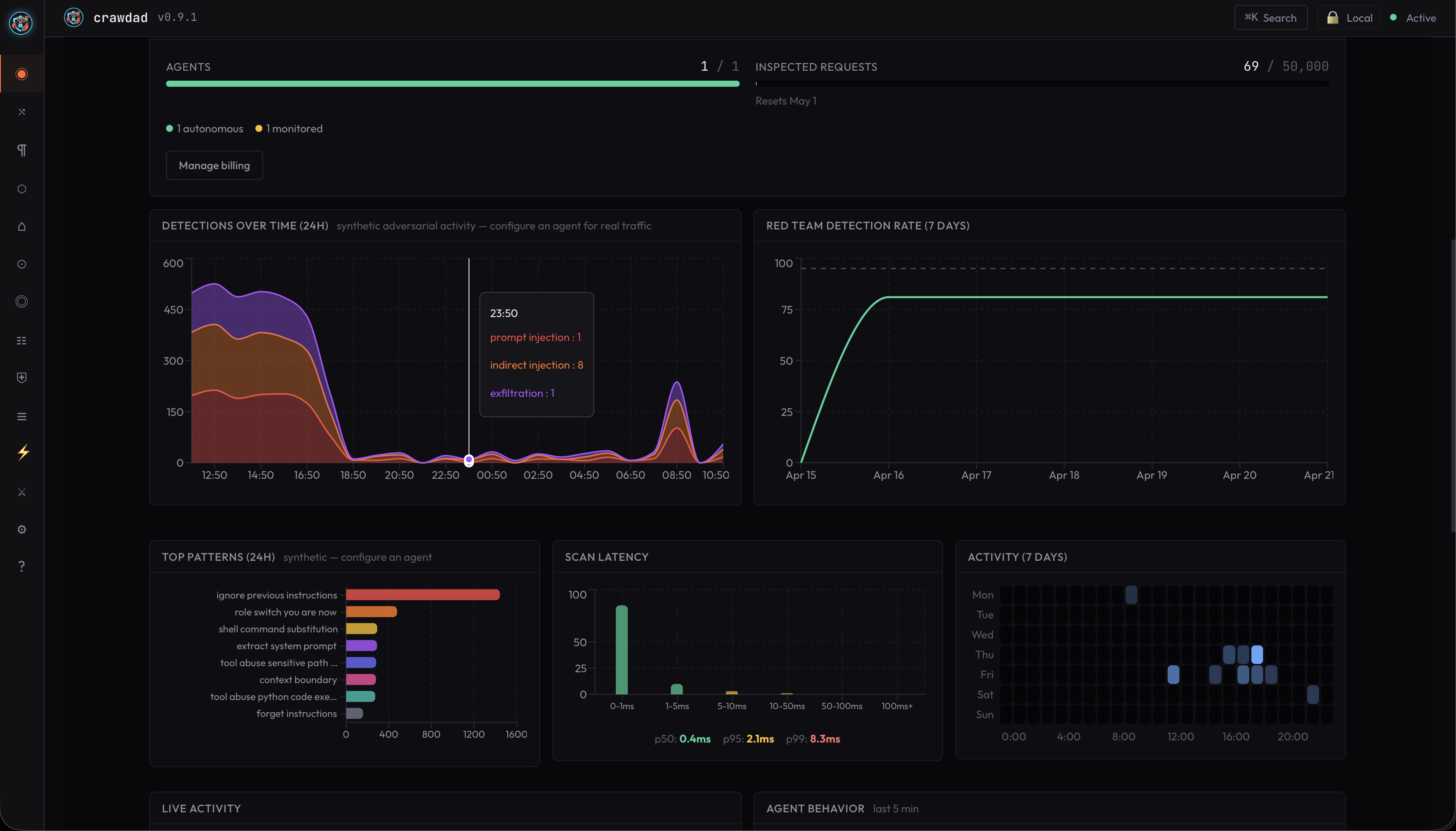Click the green Active status dot
The width and height of the screenshot is (1456, 831).
(1393, 17)
